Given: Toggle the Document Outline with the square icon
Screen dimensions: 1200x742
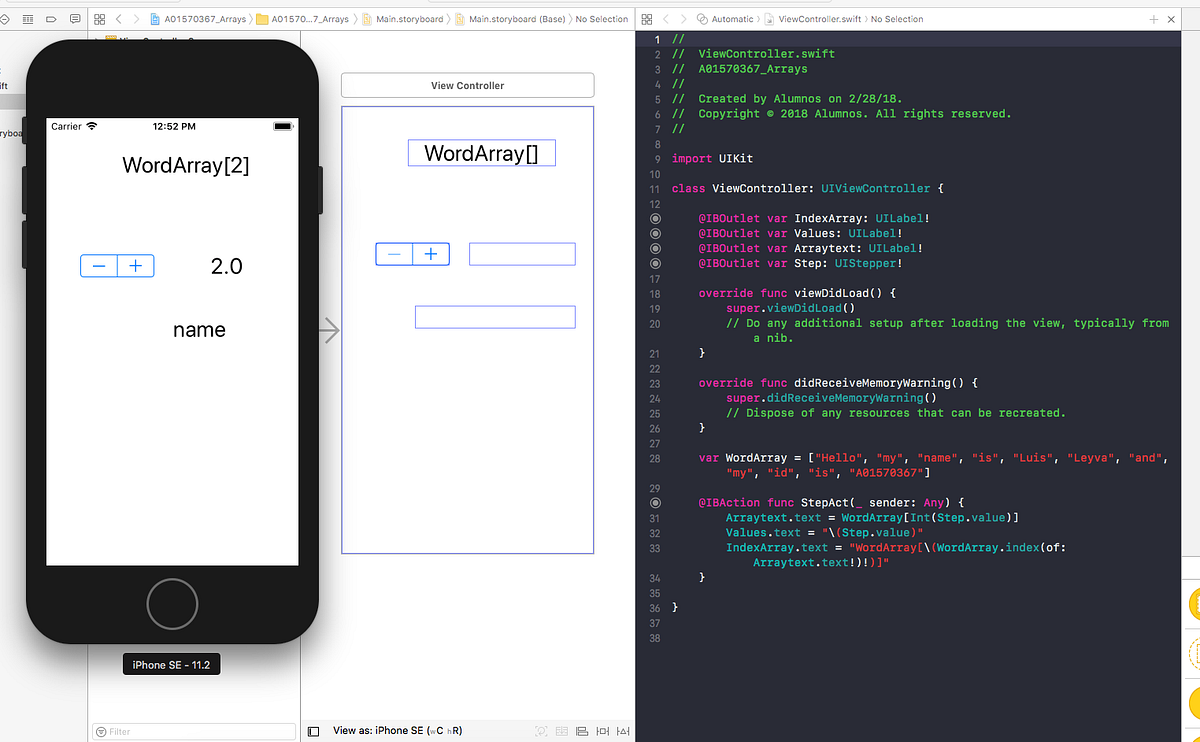Looking at the screenshot, I should 313,731.
